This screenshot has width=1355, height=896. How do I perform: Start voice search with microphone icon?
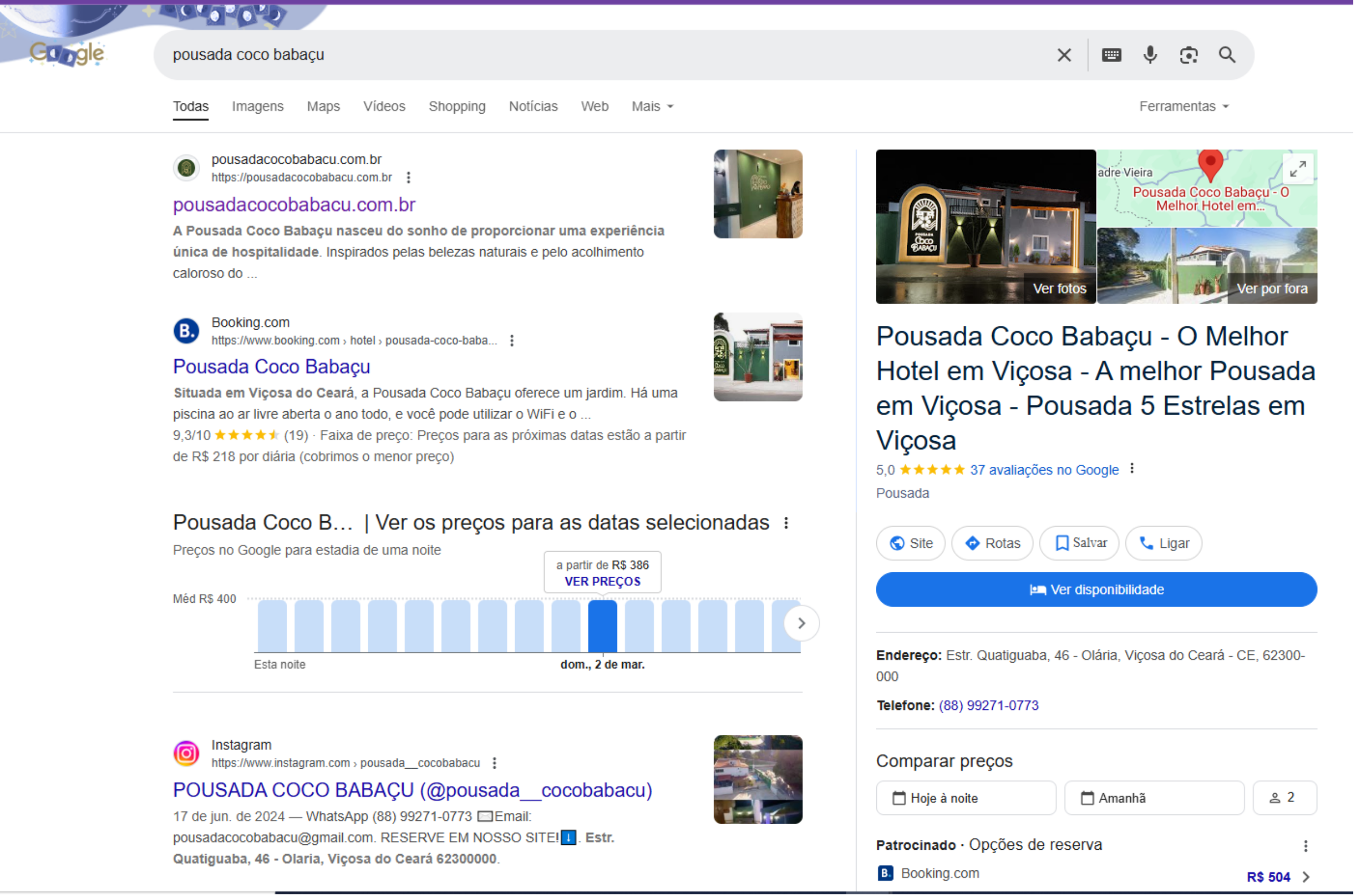click(1150, 55)
